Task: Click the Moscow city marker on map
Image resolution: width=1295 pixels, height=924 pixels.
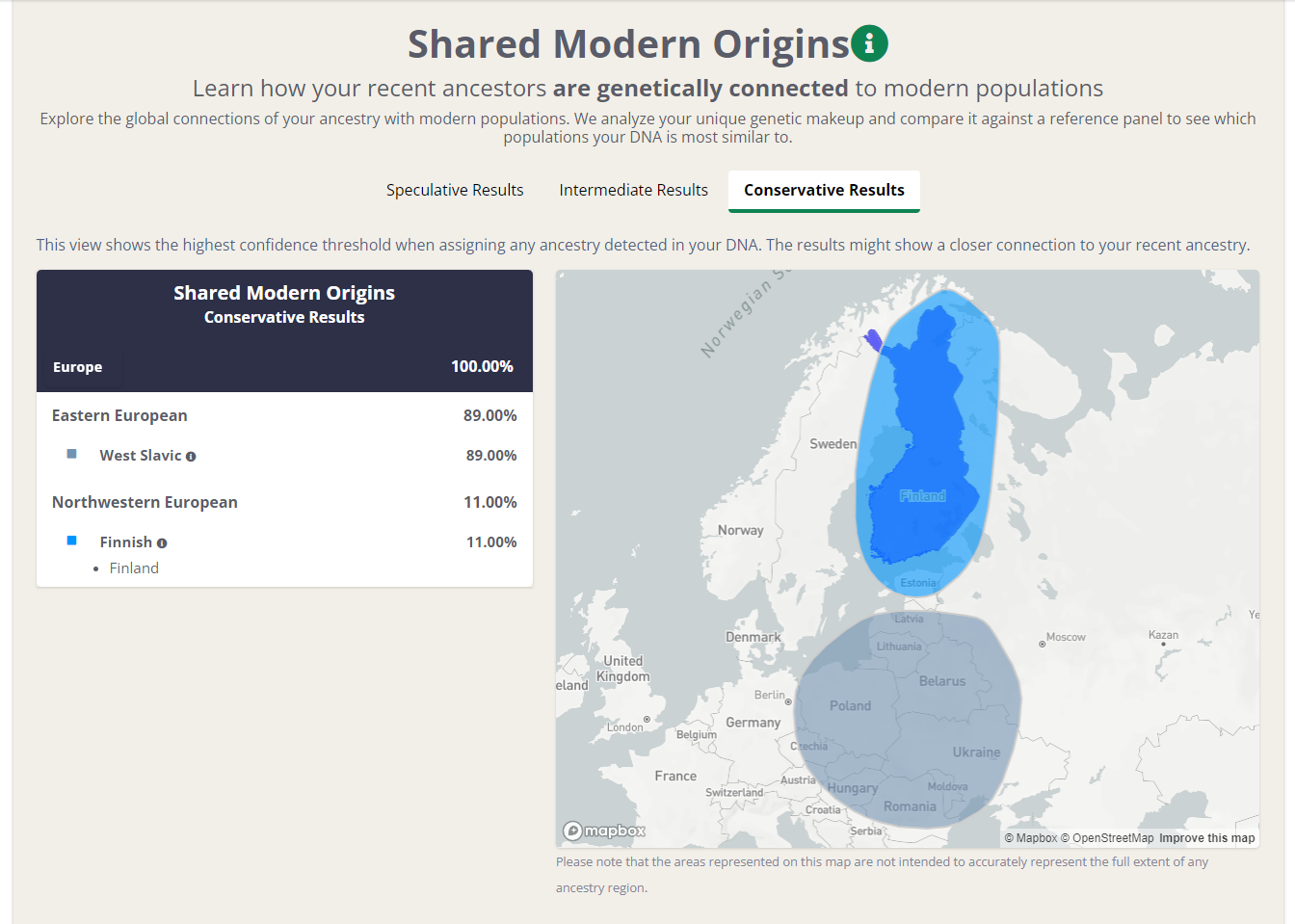Action: click(x=1042, y=644)
